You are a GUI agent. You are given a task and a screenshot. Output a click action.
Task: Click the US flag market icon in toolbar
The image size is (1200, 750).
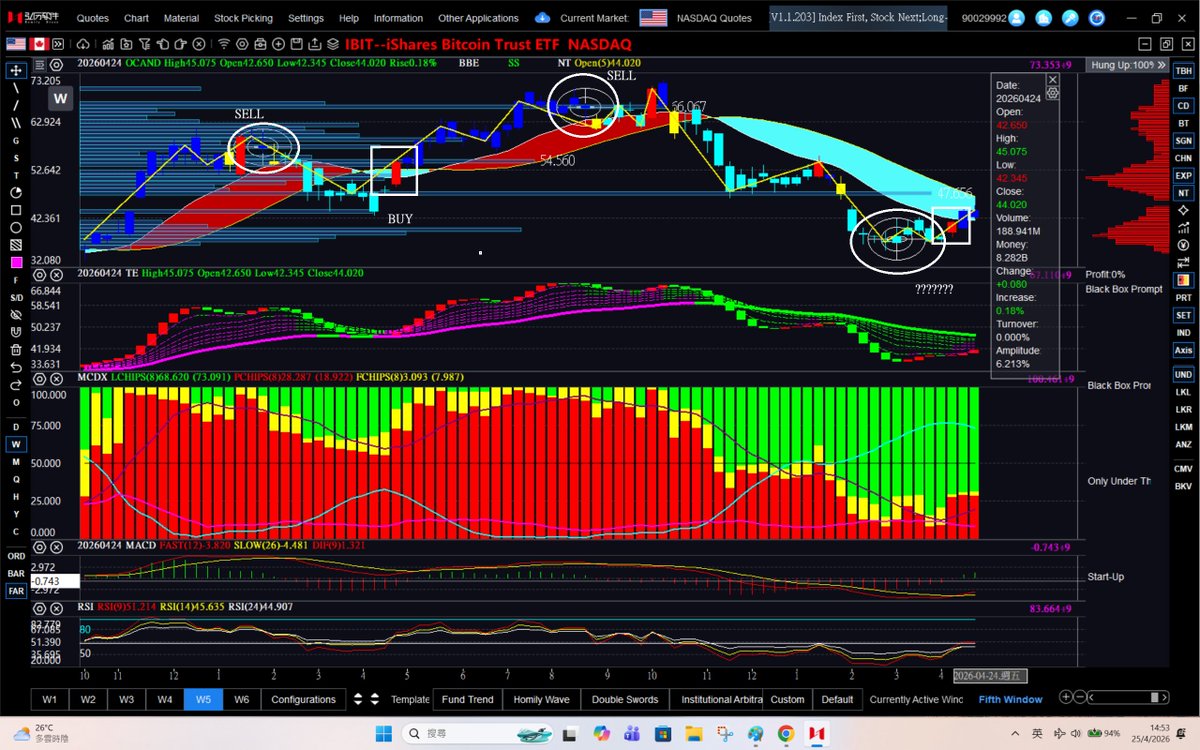pos(16,44)
